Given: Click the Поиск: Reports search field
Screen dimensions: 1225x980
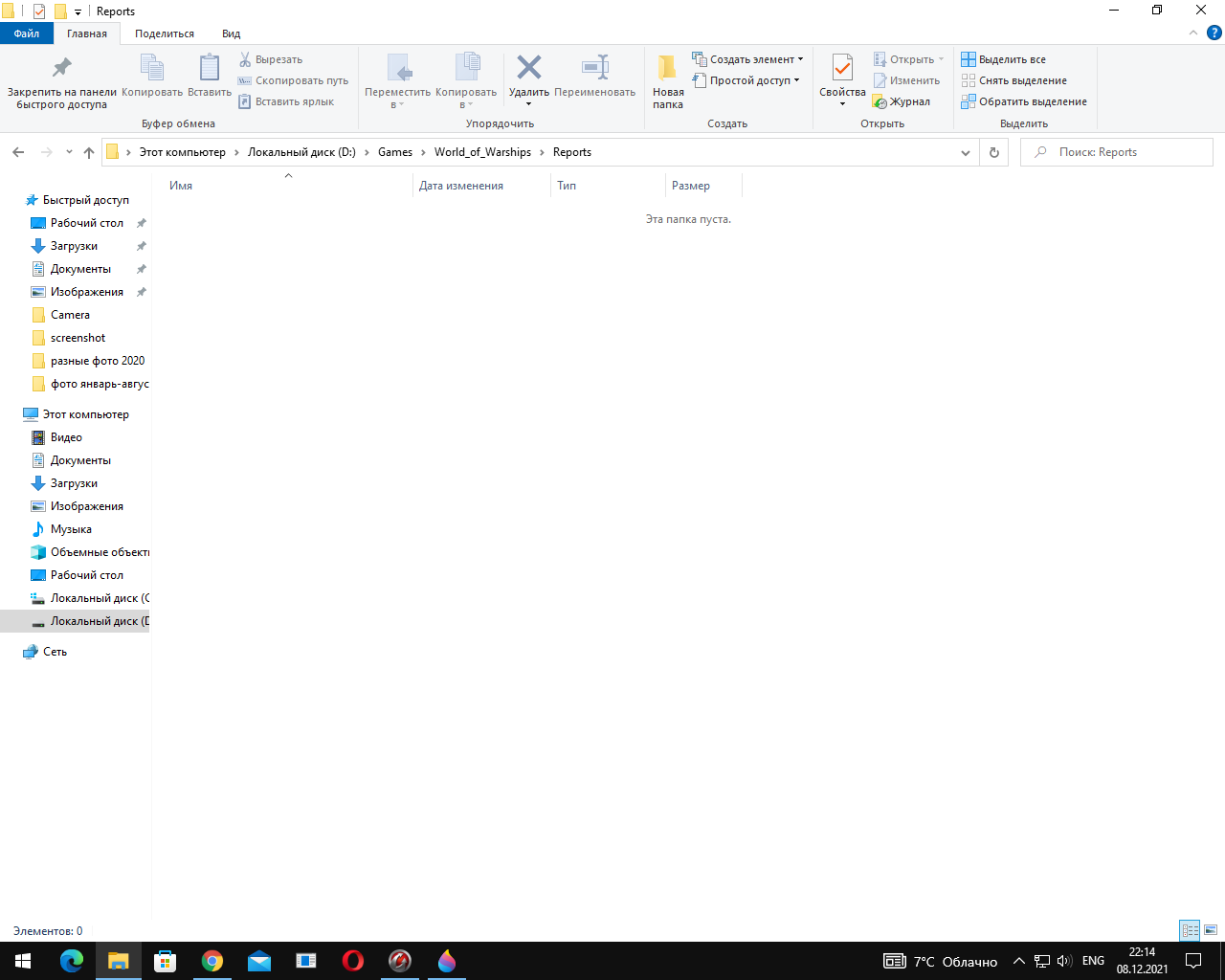Looking at the screenshot, I should (1117, 152).
